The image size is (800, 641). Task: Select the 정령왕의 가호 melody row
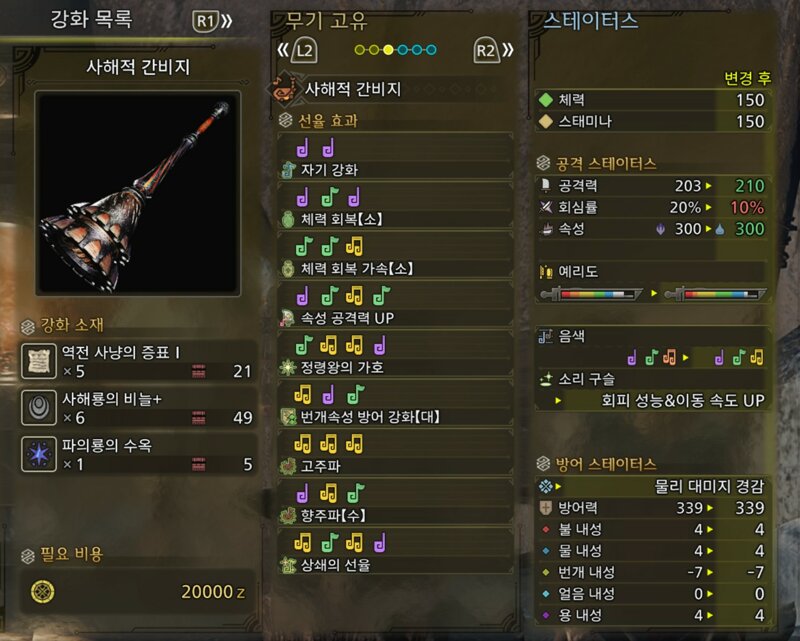click(x=395, y=355)
